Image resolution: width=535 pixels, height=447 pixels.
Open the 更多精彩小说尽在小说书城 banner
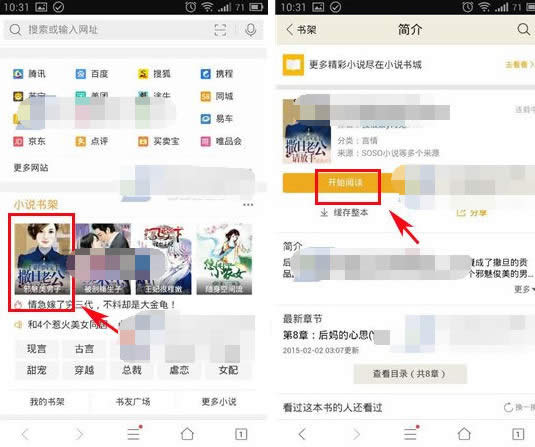point(405,65)
